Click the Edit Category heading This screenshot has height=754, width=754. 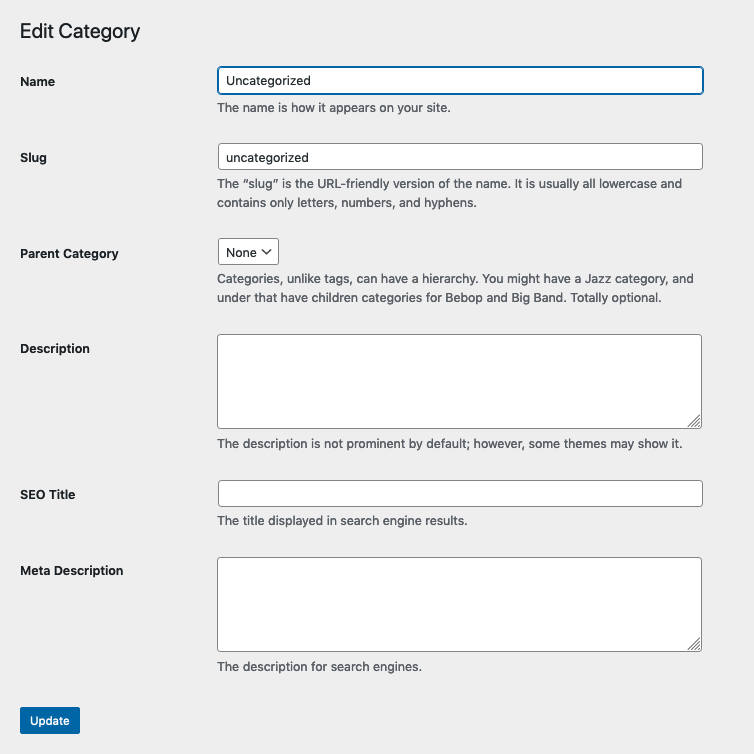coord(80,31)
